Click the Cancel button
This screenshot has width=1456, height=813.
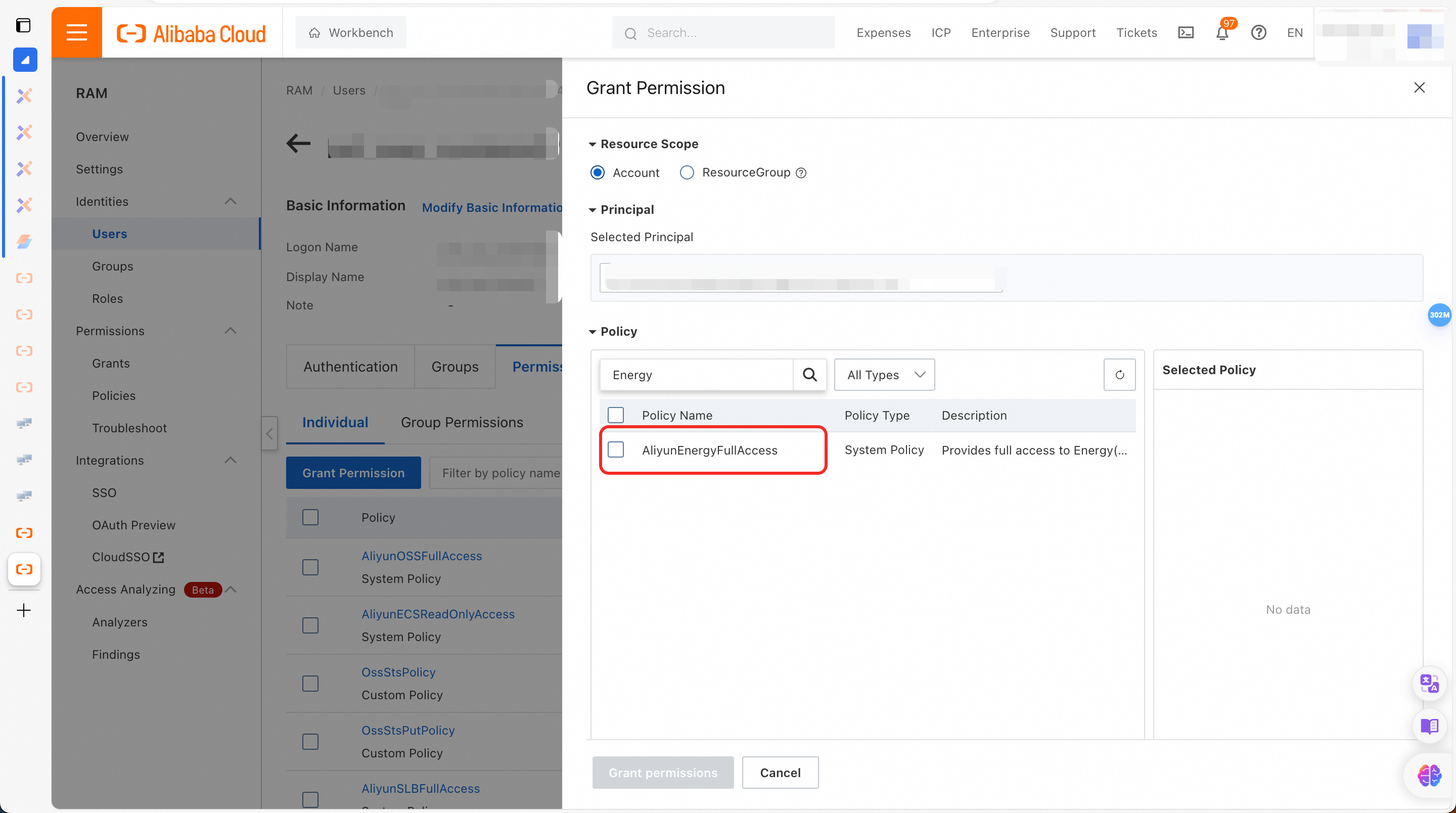[x=780, y=772]
